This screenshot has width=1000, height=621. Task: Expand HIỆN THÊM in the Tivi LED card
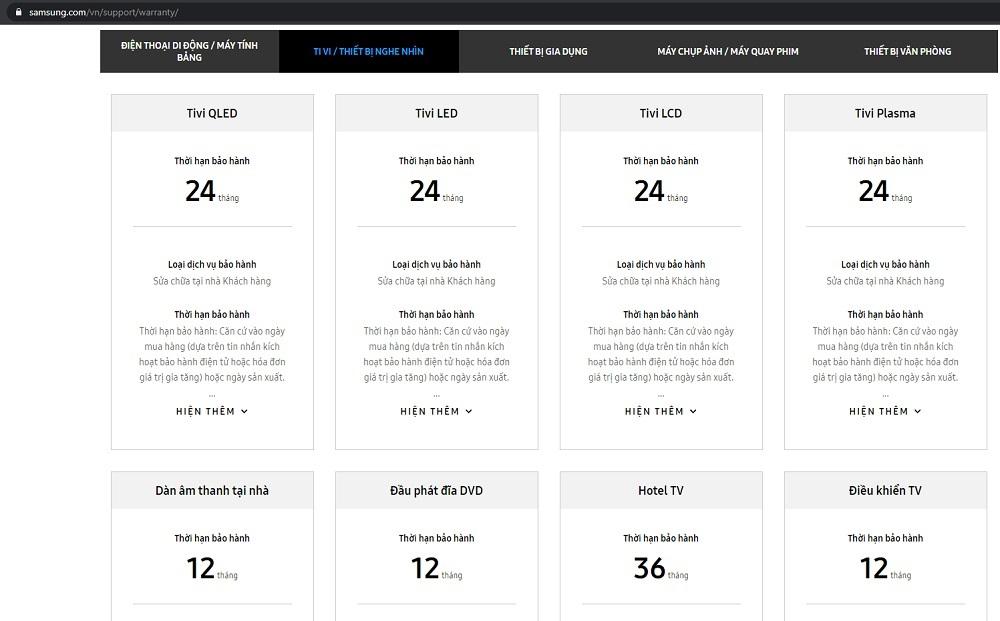pos(436,411)
